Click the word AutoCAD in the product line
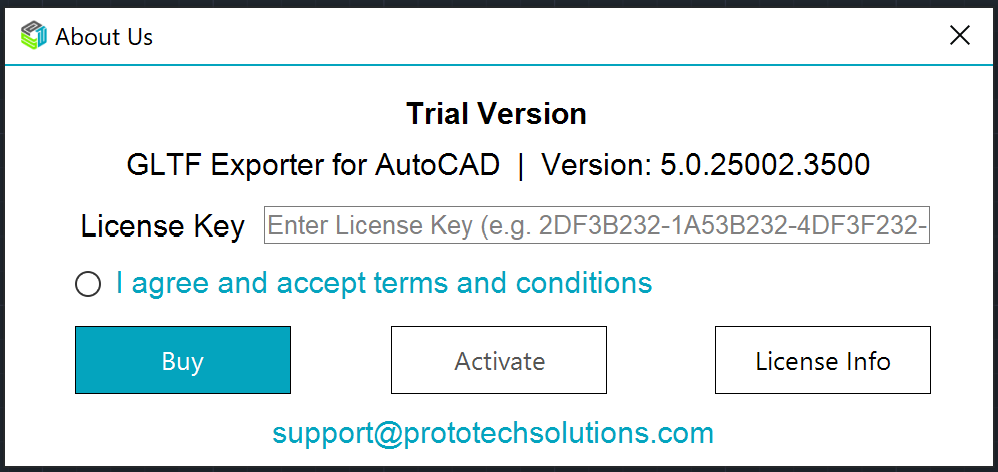998x472 pixels. [437, 164]
